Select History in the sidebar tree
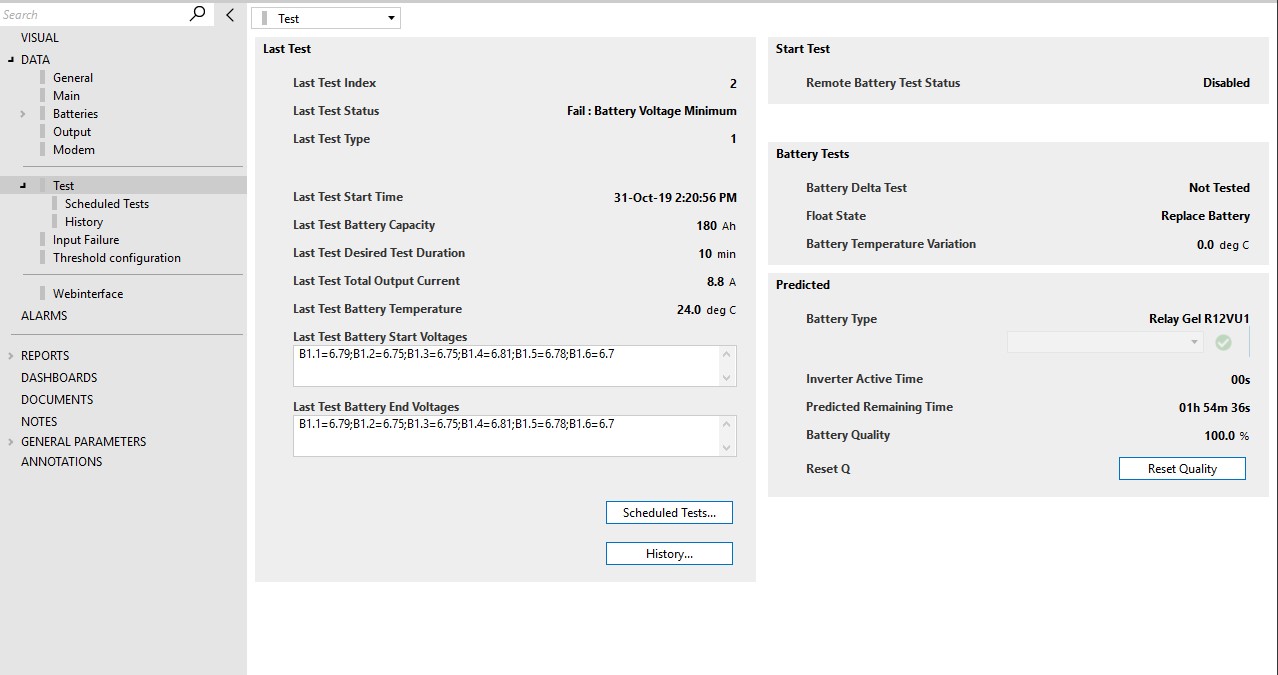 coord(84,222)
